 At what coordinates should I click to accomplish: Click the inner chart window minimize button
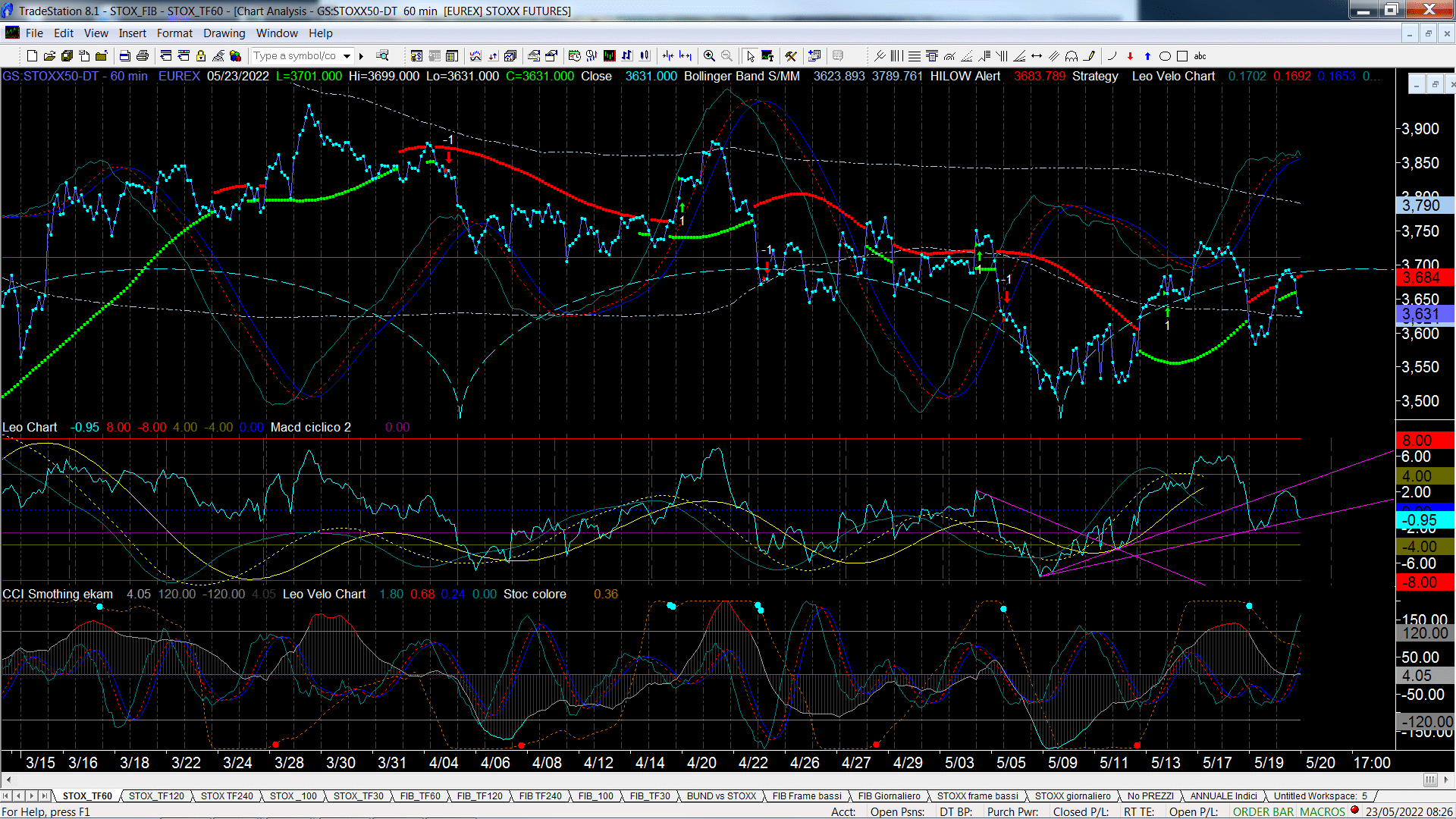click(1416, 85)
